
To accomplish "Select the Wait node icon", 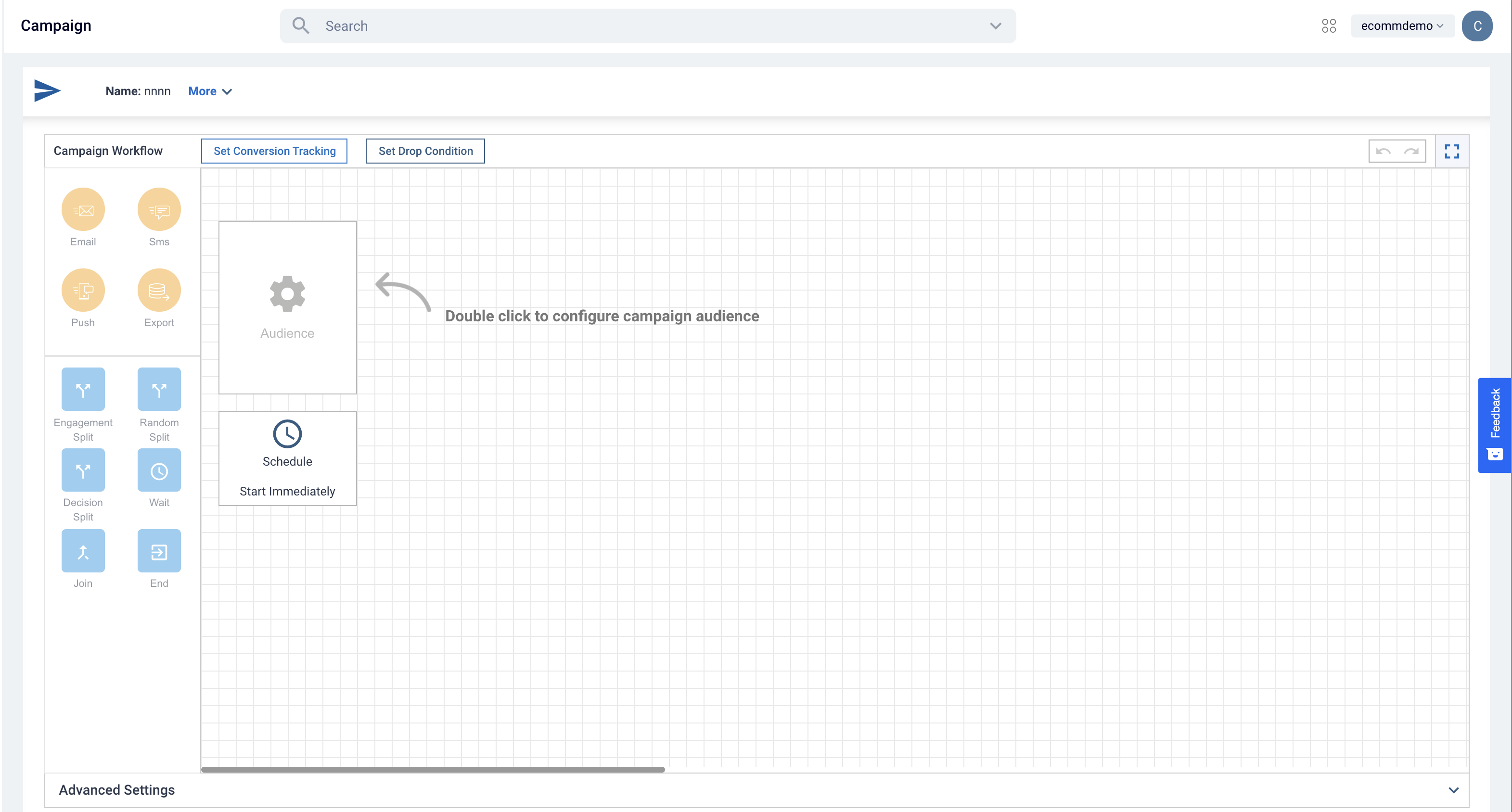I will [x=159, y=470].
